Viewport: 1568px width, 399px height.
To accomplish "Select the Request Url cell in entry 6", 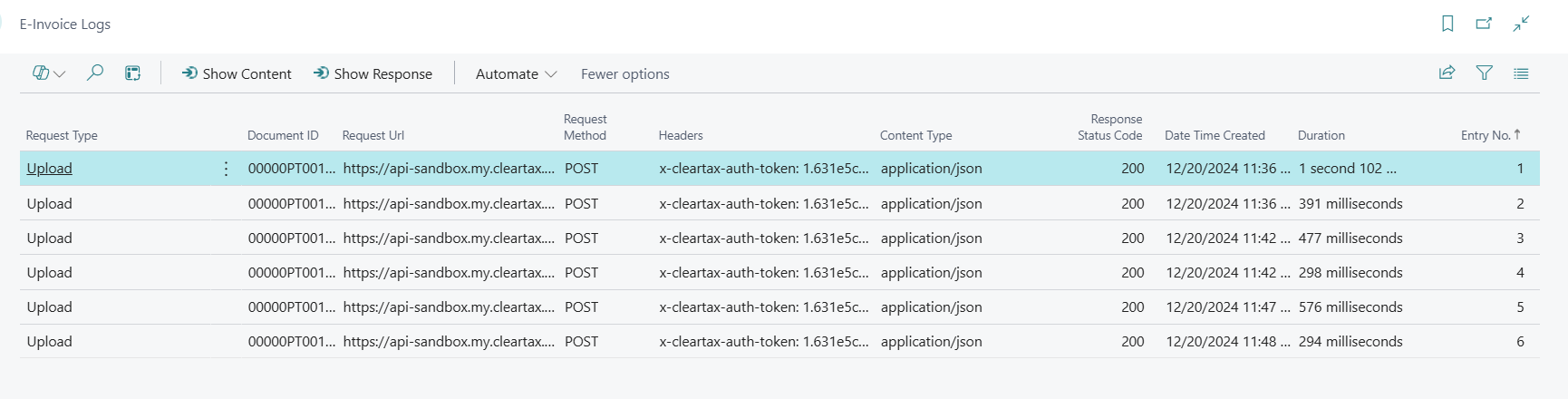I will (x=448, y=342).
